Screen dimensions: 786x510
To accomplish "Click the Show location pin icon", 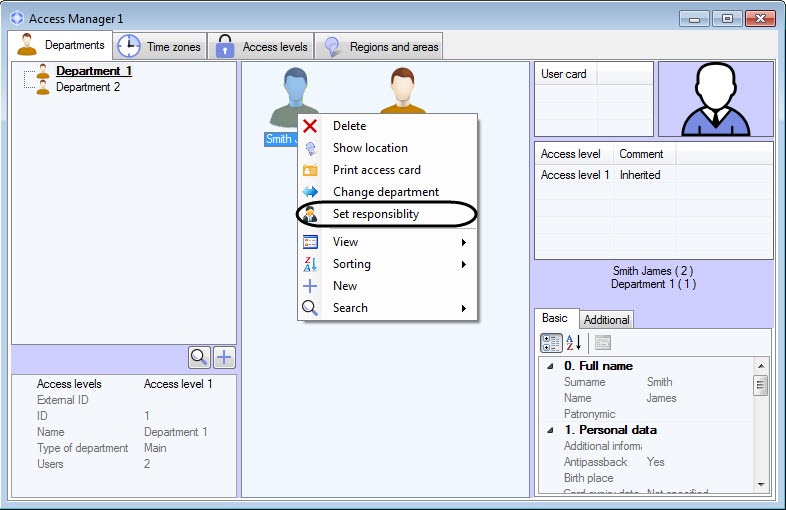I will click(310, 148).
